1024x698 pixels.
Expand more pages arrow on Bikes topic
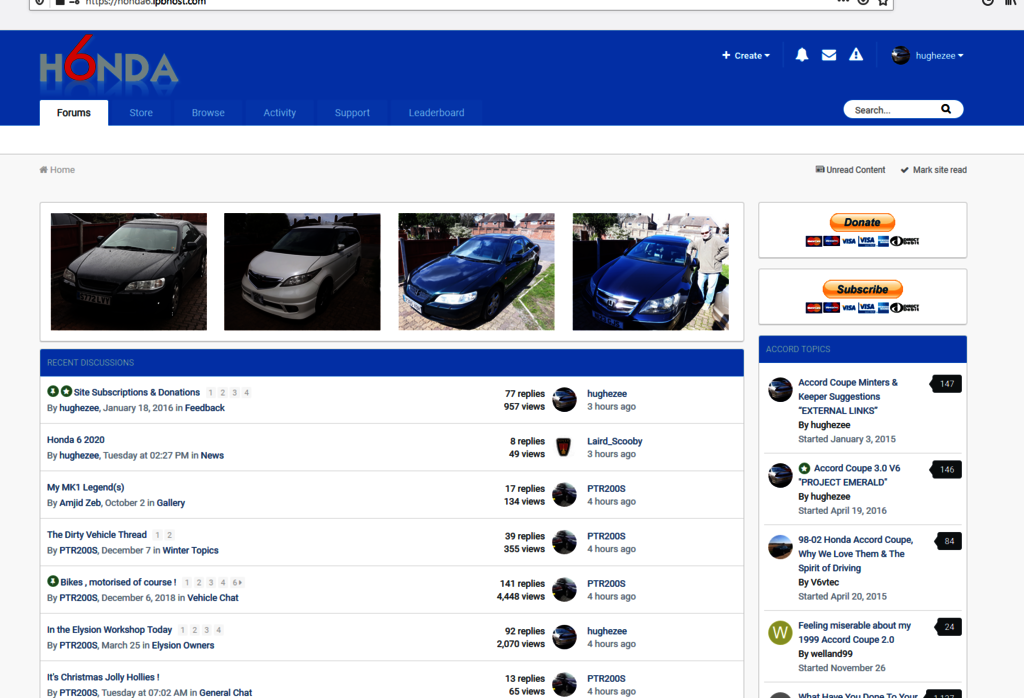coord(237,582)
